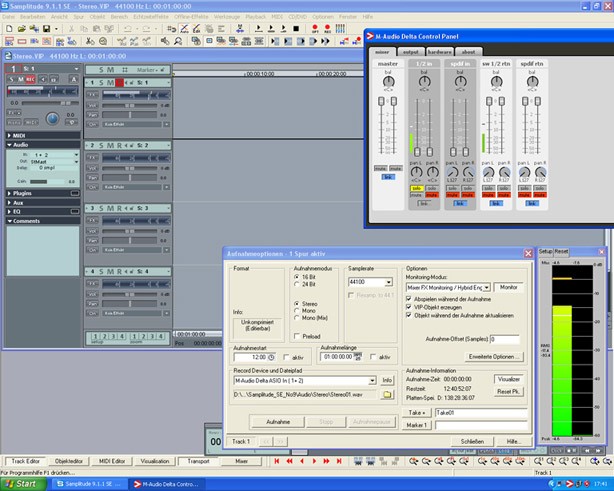Mute track 2 with its M button
614x491 pixels.
(109, 145)
